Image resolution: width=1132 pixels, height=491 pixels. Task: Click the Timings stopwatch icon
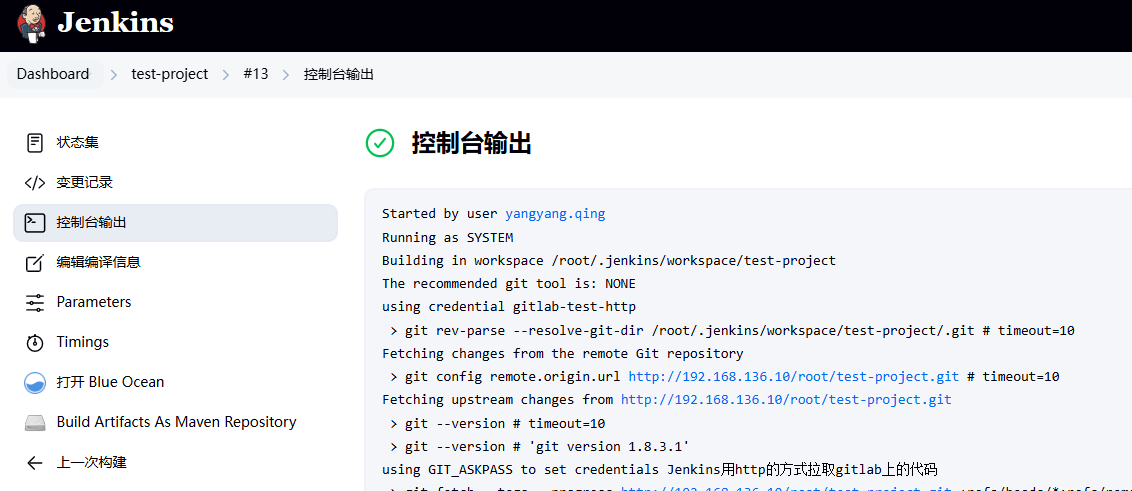(x=35, y=342)
